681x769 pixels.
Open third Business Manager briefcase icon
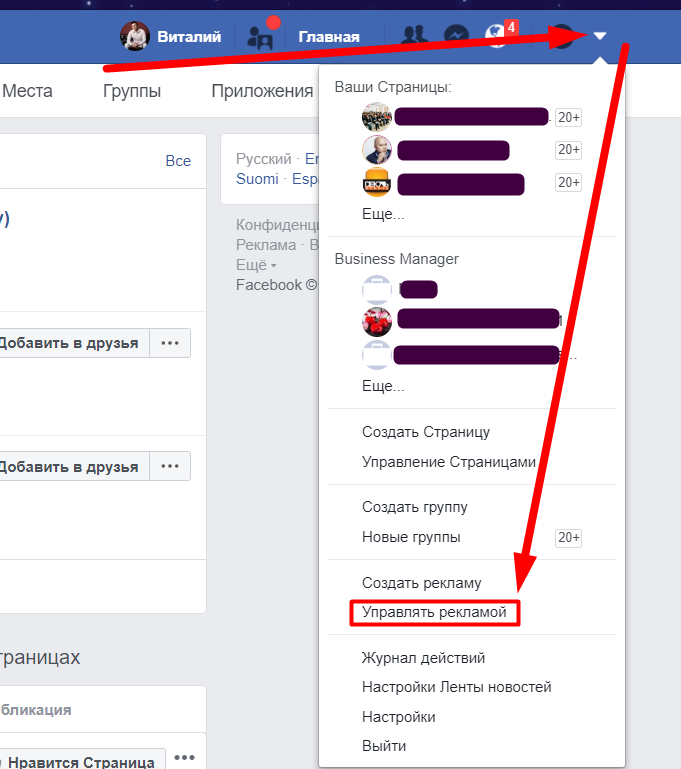(x=377, y=355)
